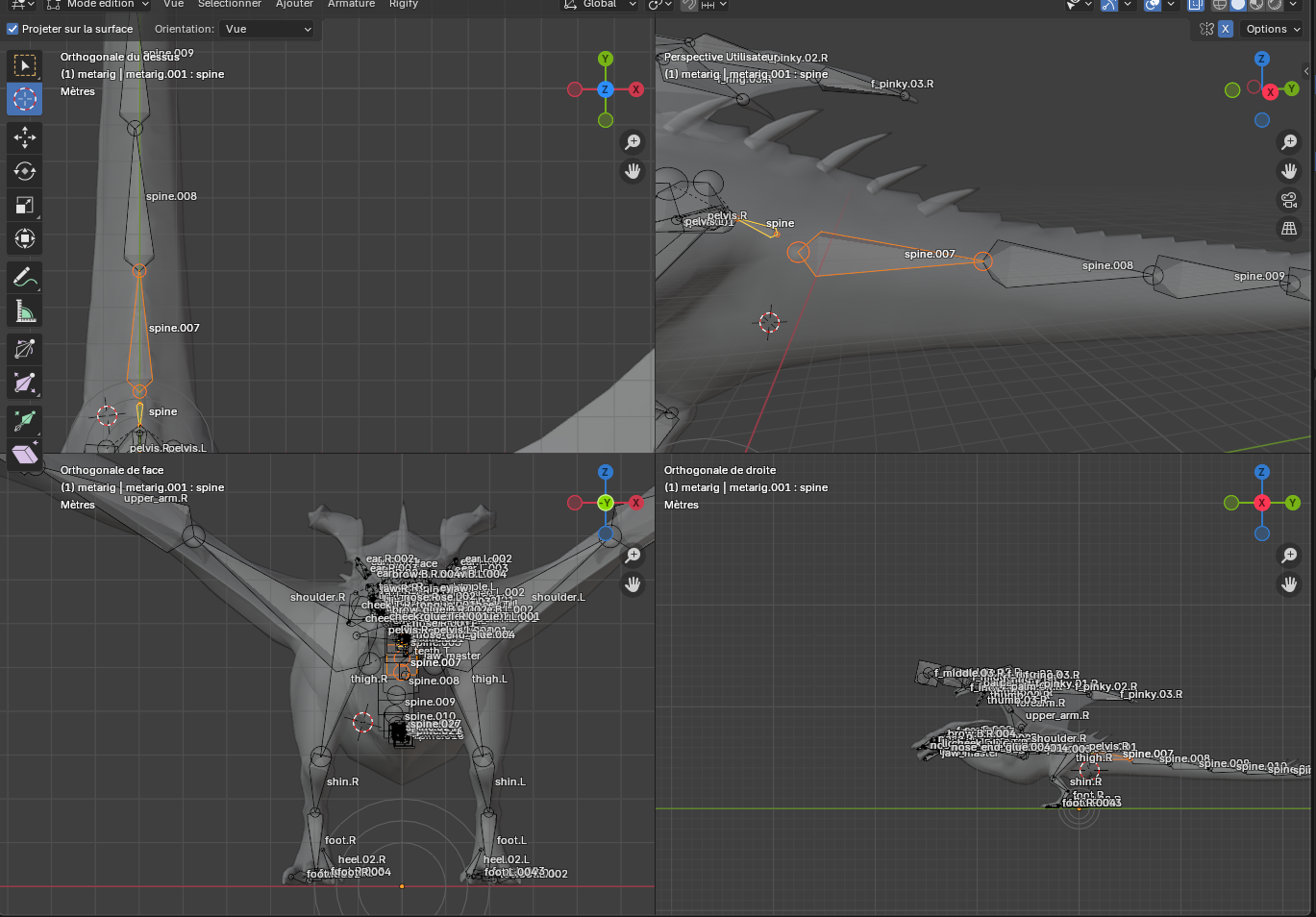Toggle the Projeter sur la surface checkbox
Image resolution: width=1316 pixels, height=917 pixels.
point(12,29)
